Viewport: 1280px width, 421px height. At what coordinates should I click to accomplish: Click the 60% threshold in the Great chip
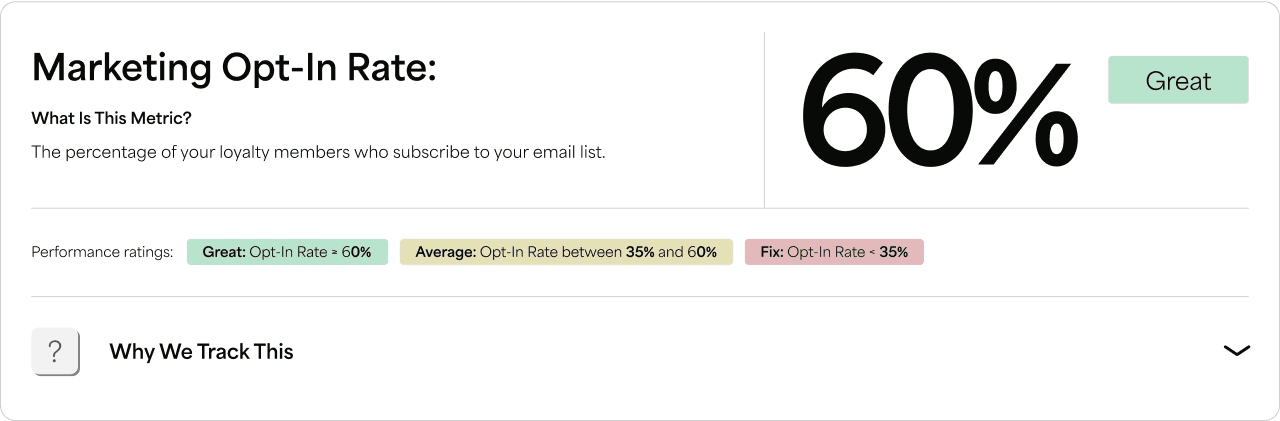pyautogui.click(x=356, y=252)
